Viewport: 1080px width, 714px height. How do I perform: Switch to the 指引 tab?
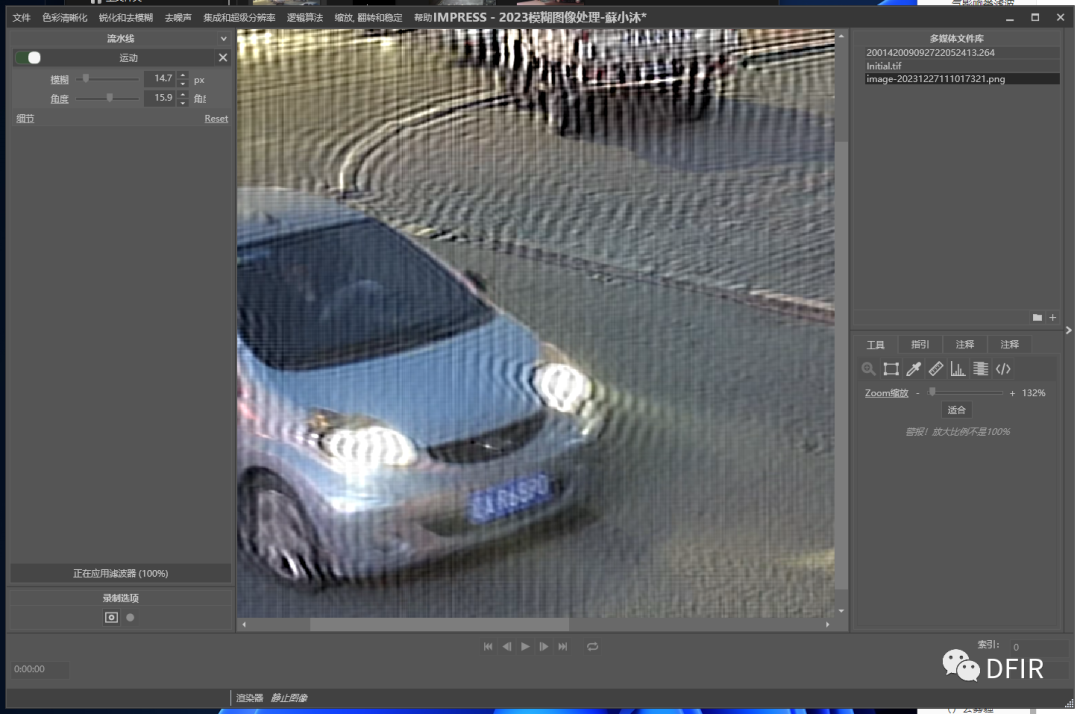tap(920, 344)
